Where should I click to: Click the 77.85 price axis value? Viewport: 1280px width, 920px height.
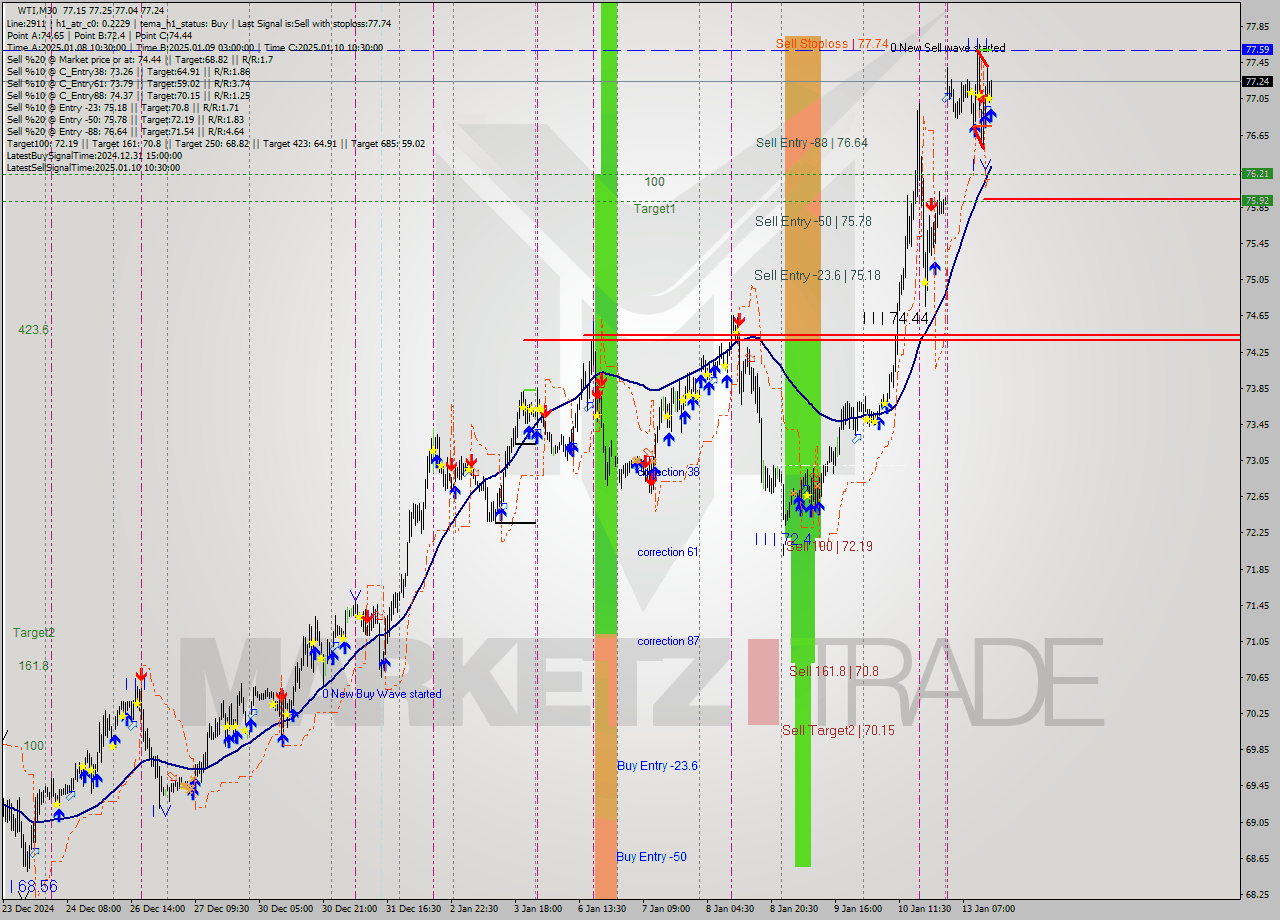click(1257, 26)
